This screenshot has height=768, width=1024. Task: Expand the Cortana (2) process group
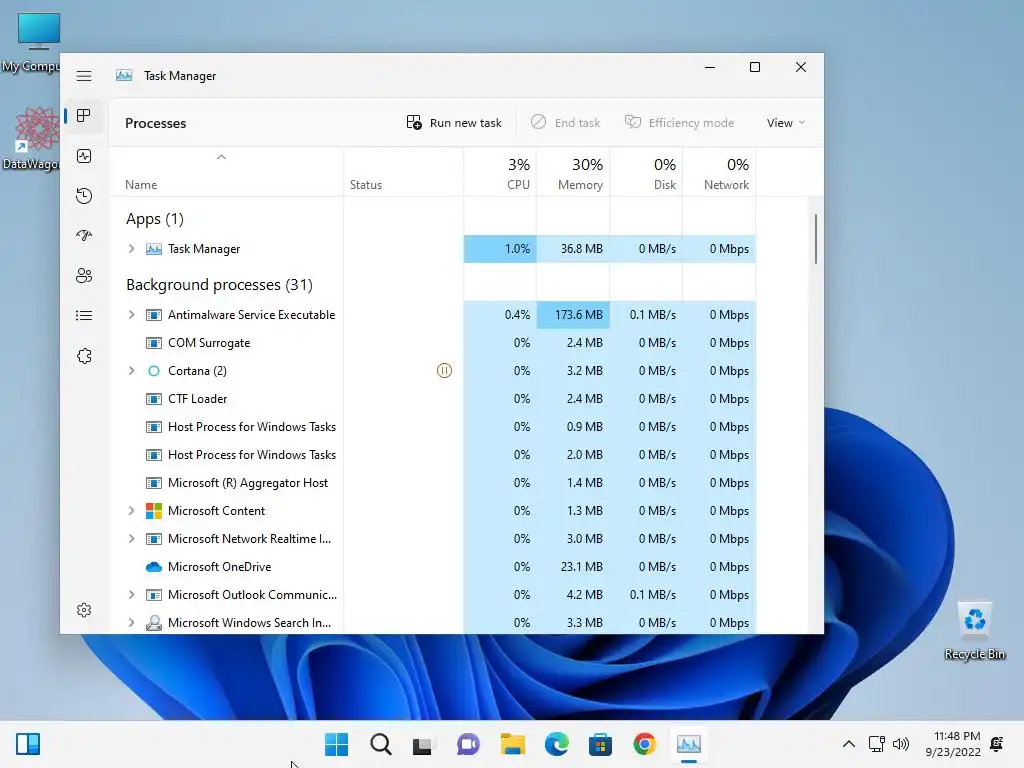(x=131, y=371)
